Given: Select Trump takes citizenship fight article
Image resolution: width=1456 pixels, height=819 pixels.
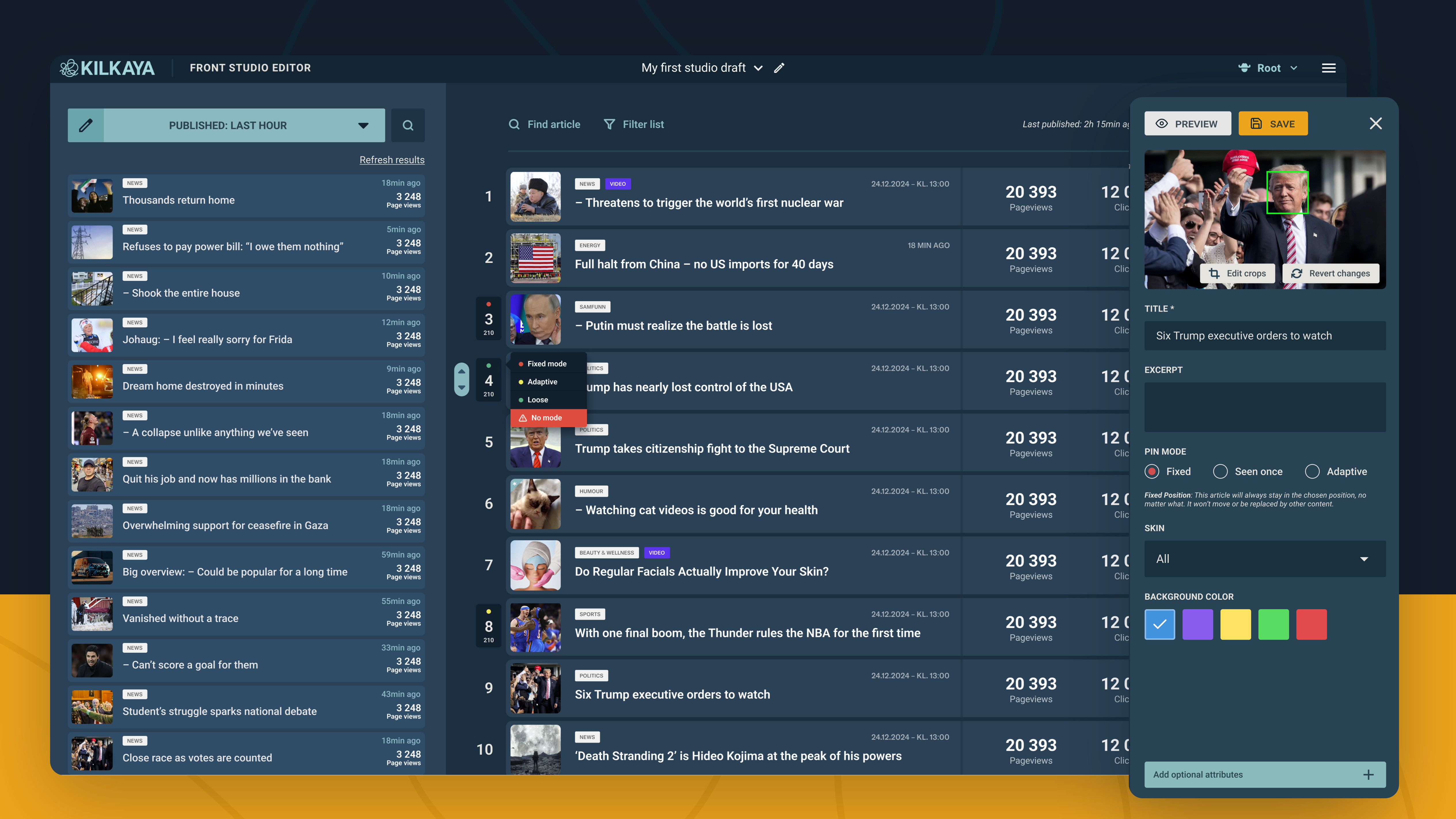Looking at the screenshot, I should pyautogui.click(x=817, y=442).
